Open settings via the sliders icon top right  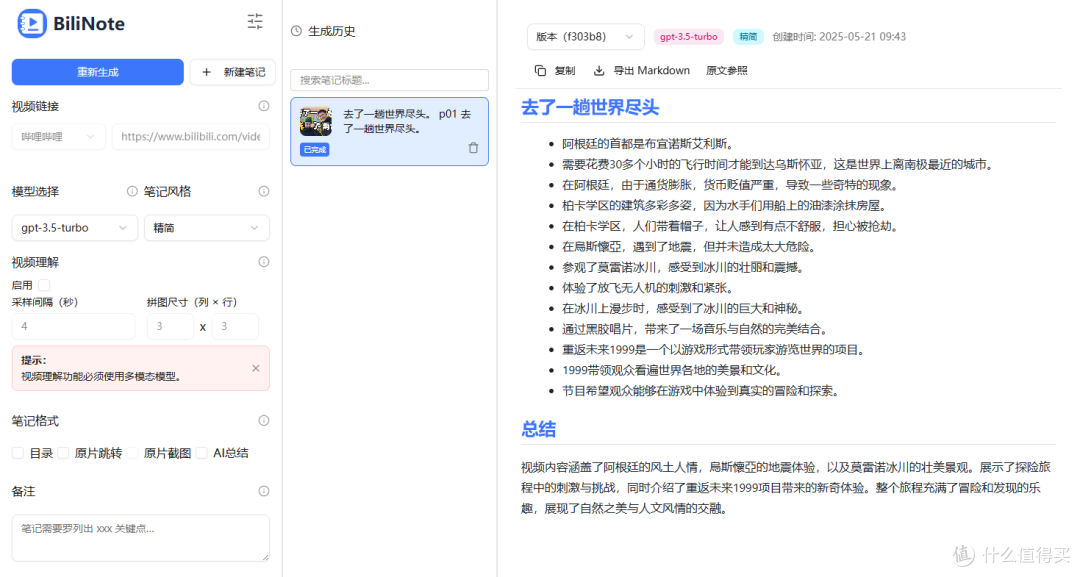[x=254, y=20]
